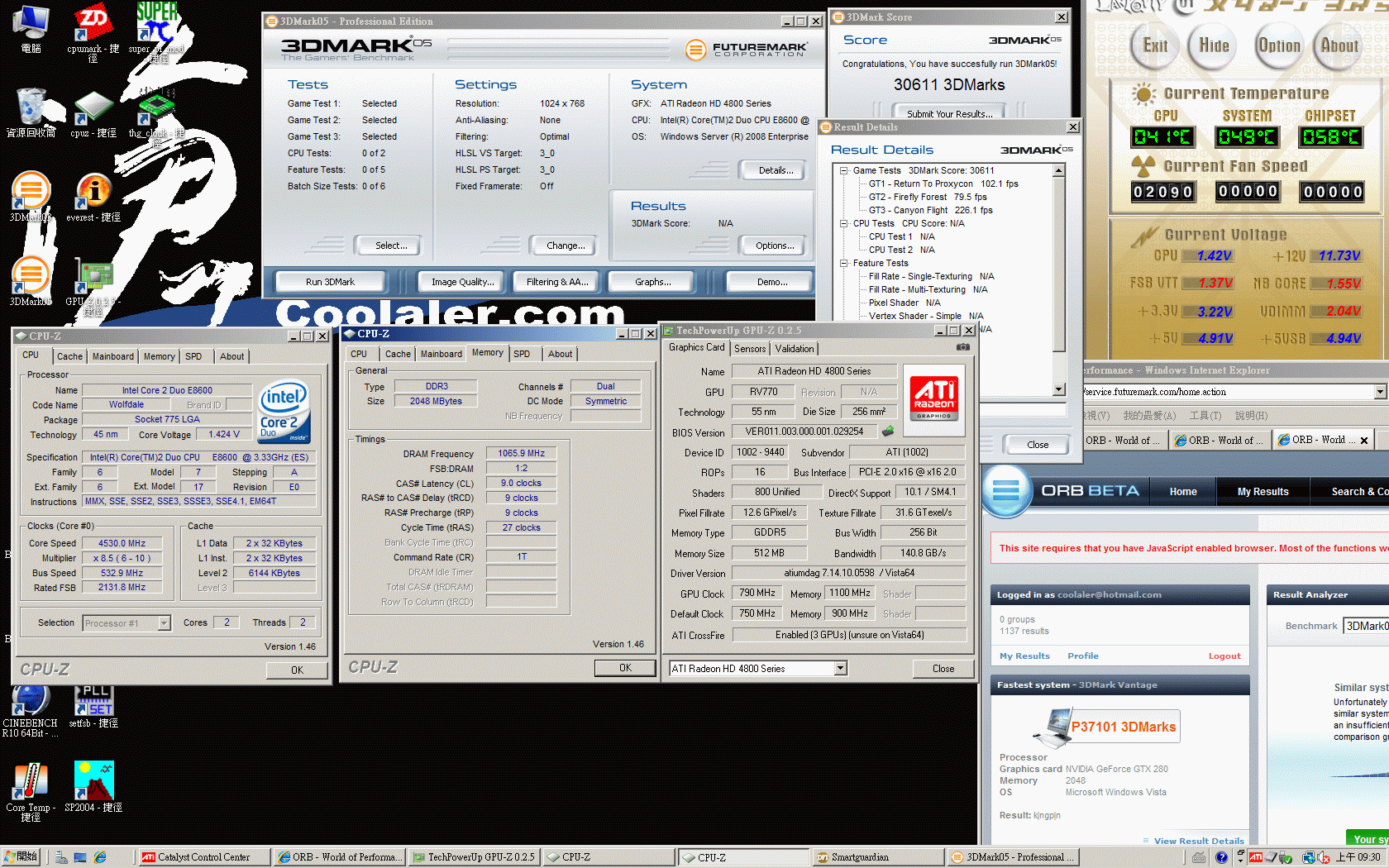Open the Cache tab in the Memory CPU-Z window
Image resolution: width=1389 pixels, height=868 pixels.
coord(398,354)
